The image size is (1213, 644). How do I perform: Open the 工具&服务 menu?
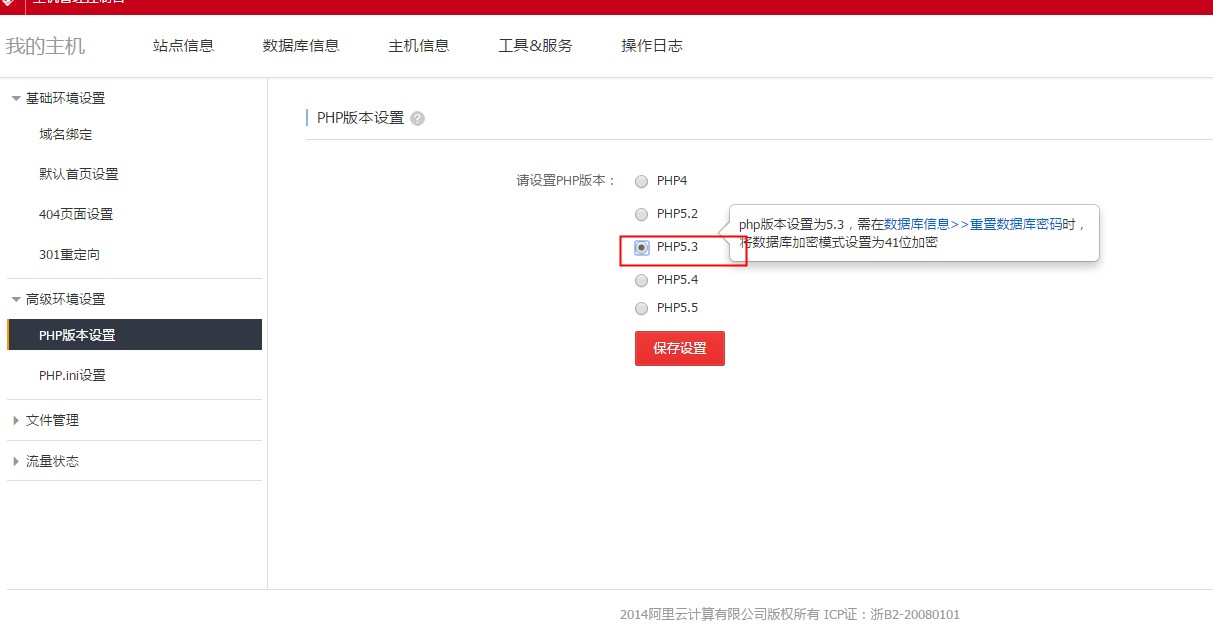[535, 45]
